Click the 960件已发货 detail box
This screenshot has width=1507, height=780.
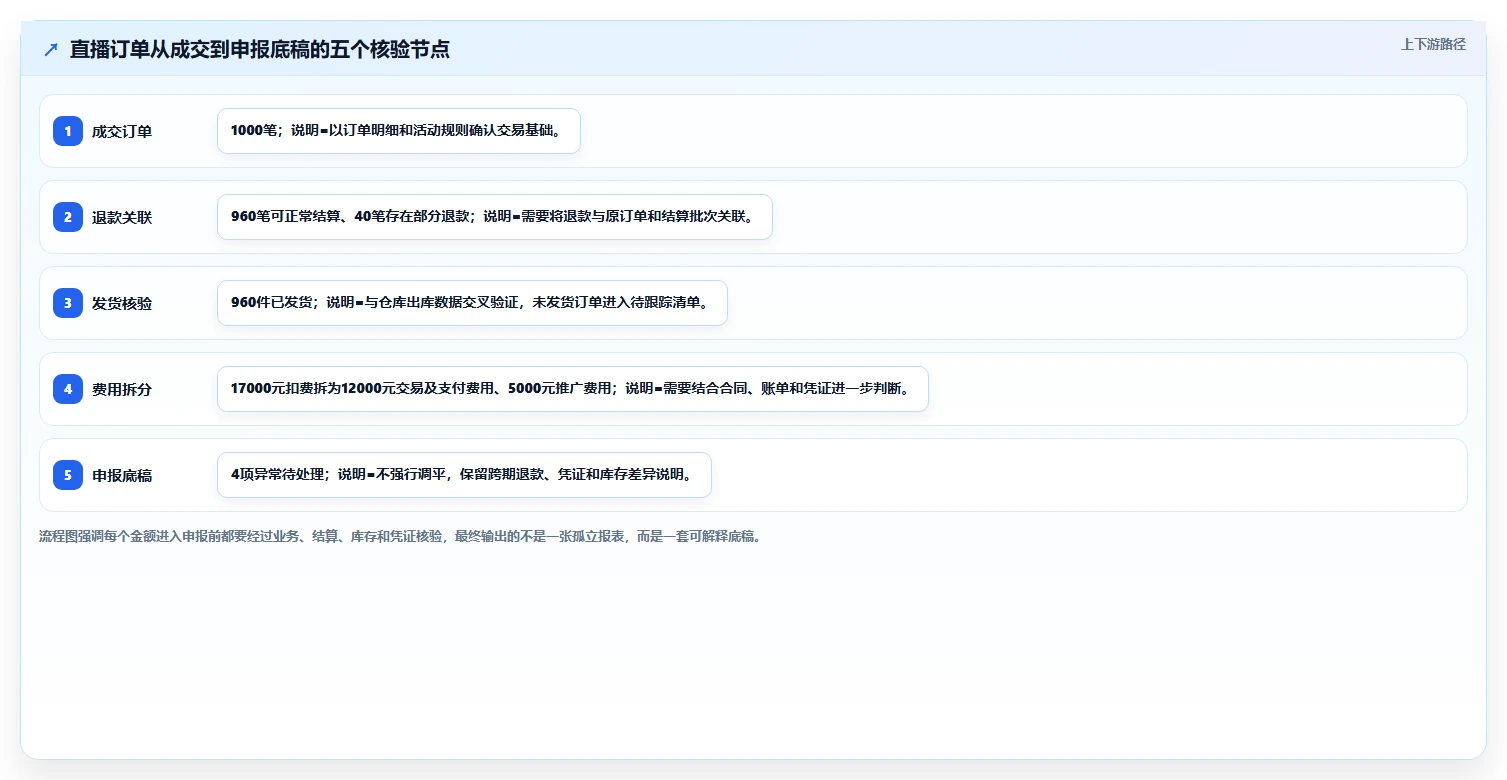[472, 303]
